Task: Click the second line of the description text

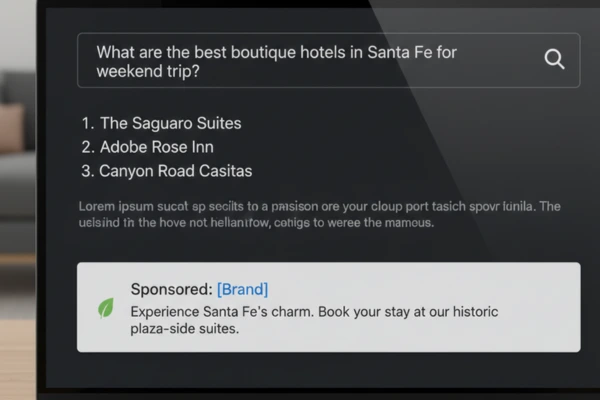Action: click(x=255, y=223)
